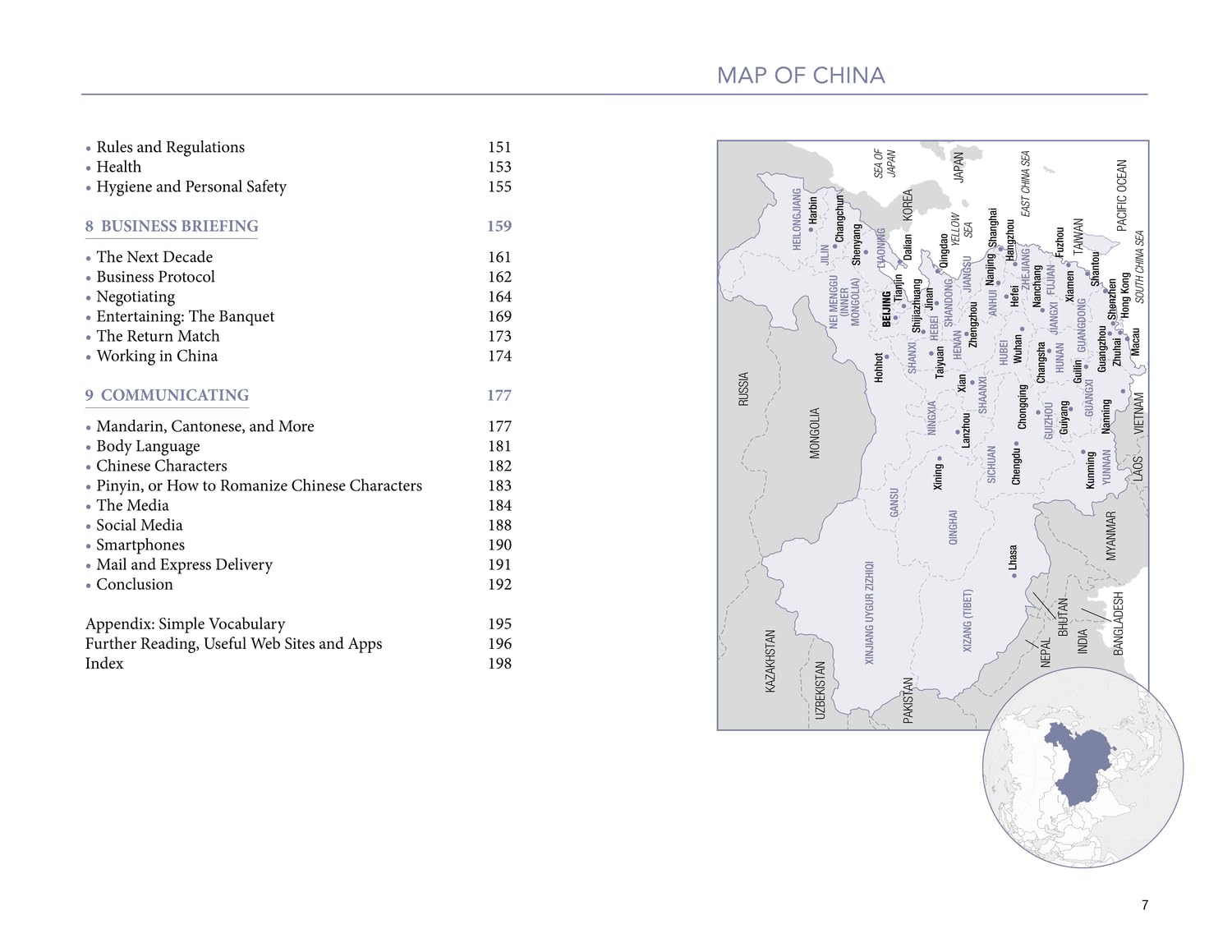Click the "Social Media" entry
The height and width of the screenshot is (952, 1232).
pyautogui.click(x=140, y=525)
